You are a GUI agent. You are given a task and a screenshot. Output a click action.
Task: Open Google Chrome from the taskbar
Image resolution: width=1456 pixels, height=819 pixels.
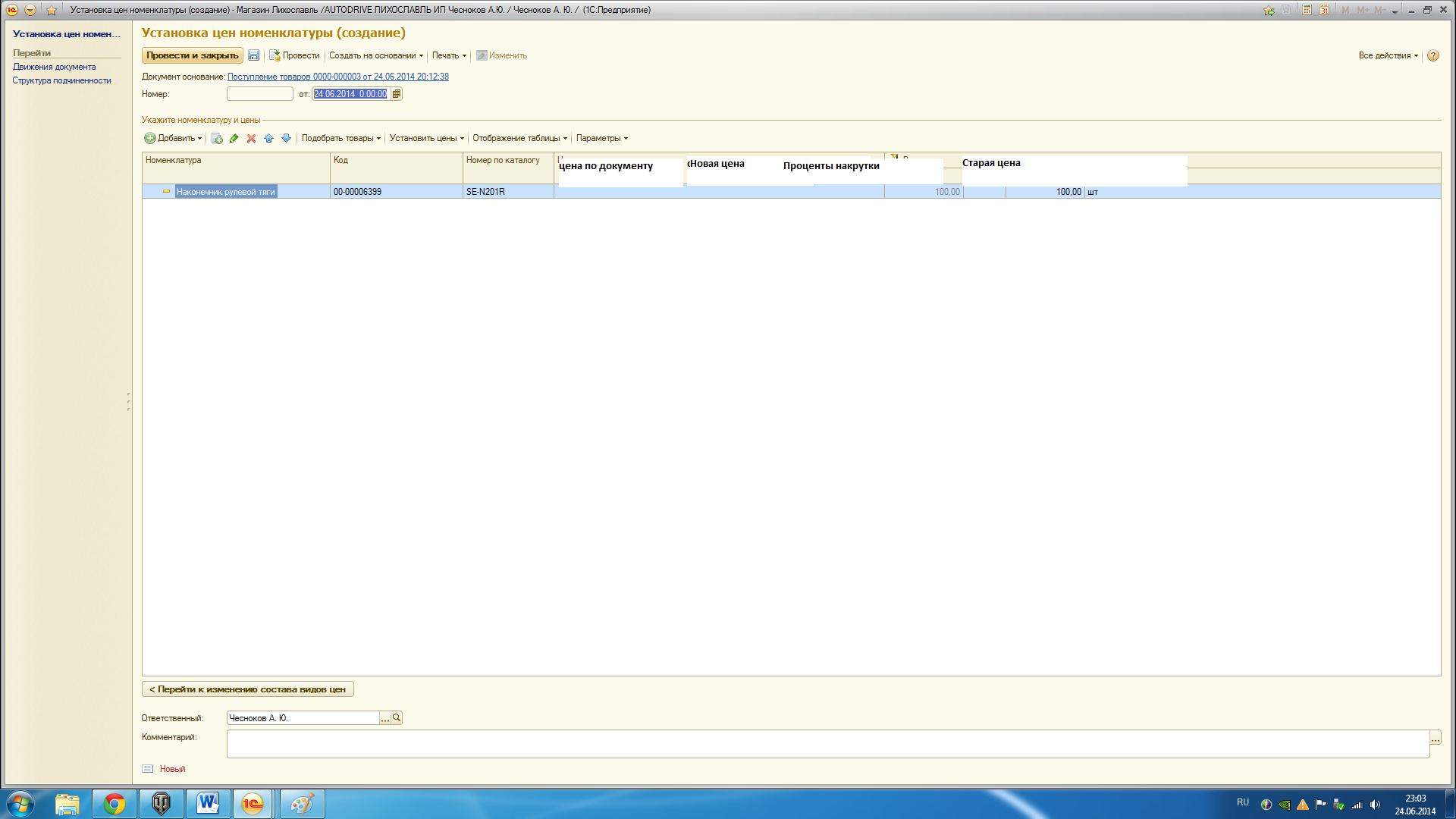pyautogui.click(x=115, y=803)
